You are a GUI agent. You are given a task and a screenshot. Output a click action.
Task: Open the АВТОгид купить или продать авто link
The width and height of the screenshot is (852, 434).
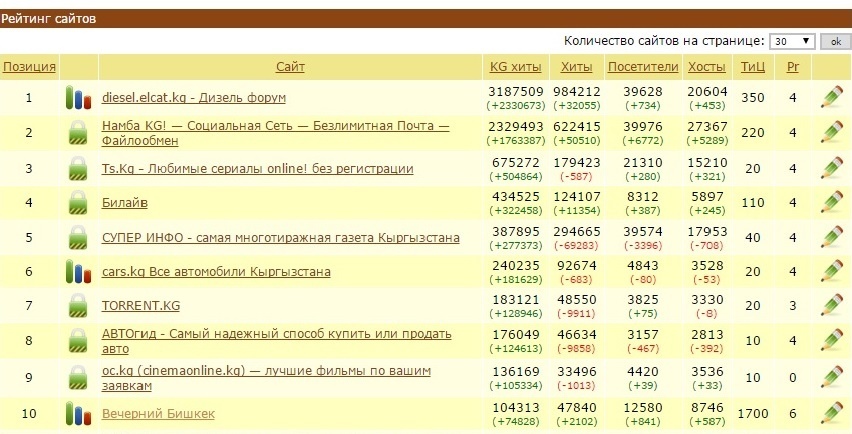point(277,341)
